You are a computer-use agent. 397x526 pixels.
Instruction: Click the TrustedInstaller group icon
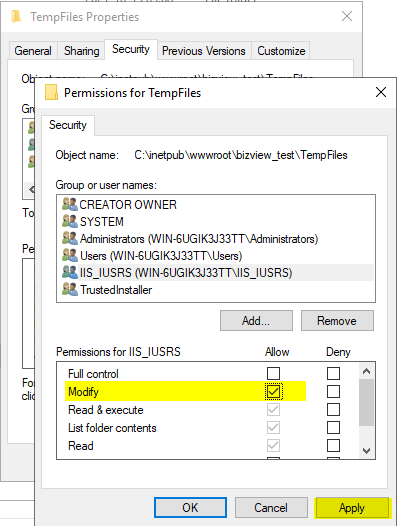[x=70, y=290]
